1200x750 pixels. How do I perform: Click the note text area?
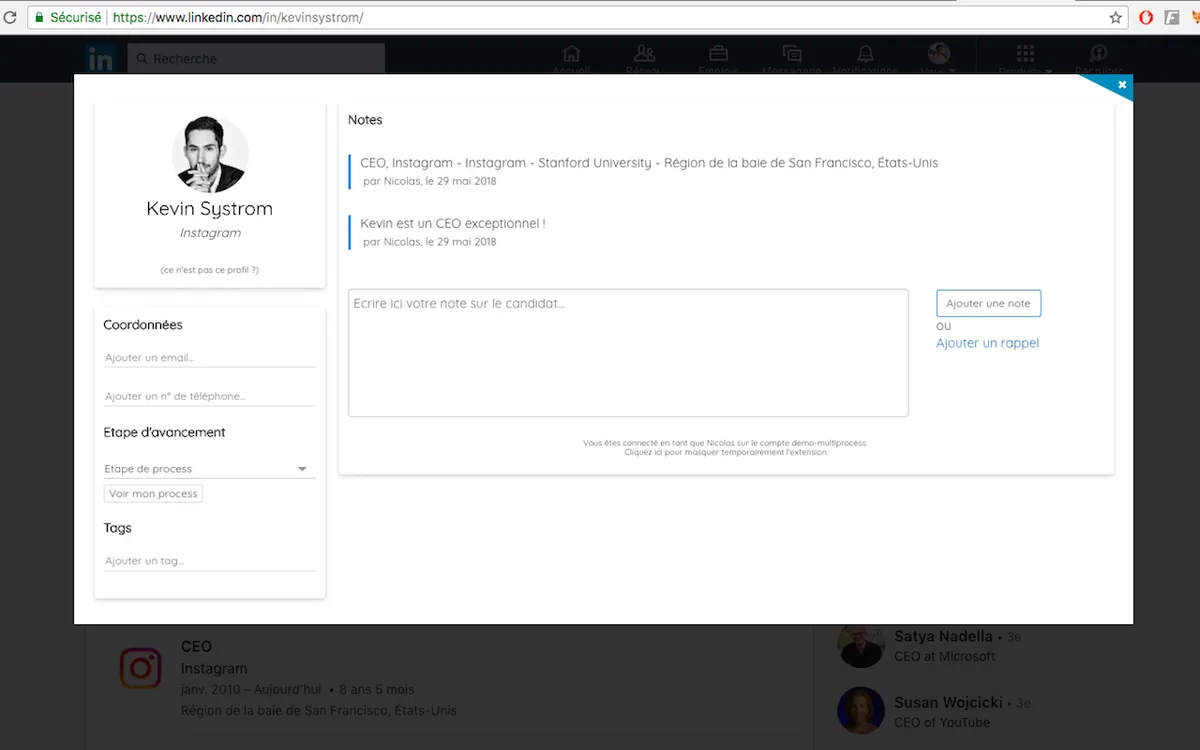[x=628, y=353]
